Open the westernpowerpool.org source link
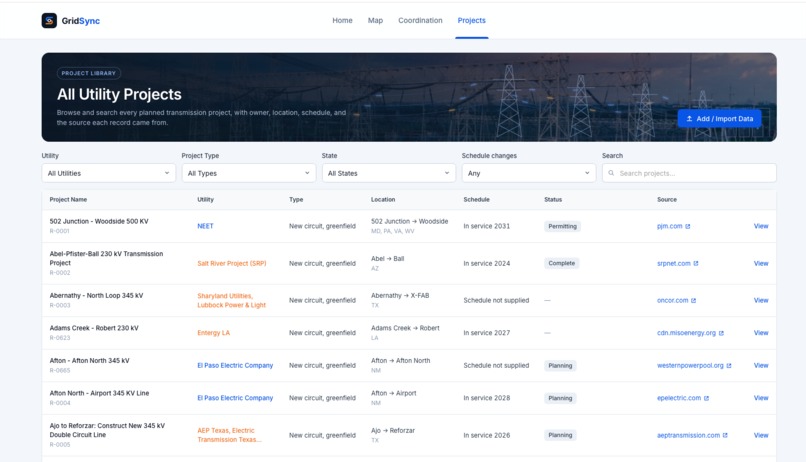This screenshot has height=462, width=806. pyautogui.click(x=690, y=365)
